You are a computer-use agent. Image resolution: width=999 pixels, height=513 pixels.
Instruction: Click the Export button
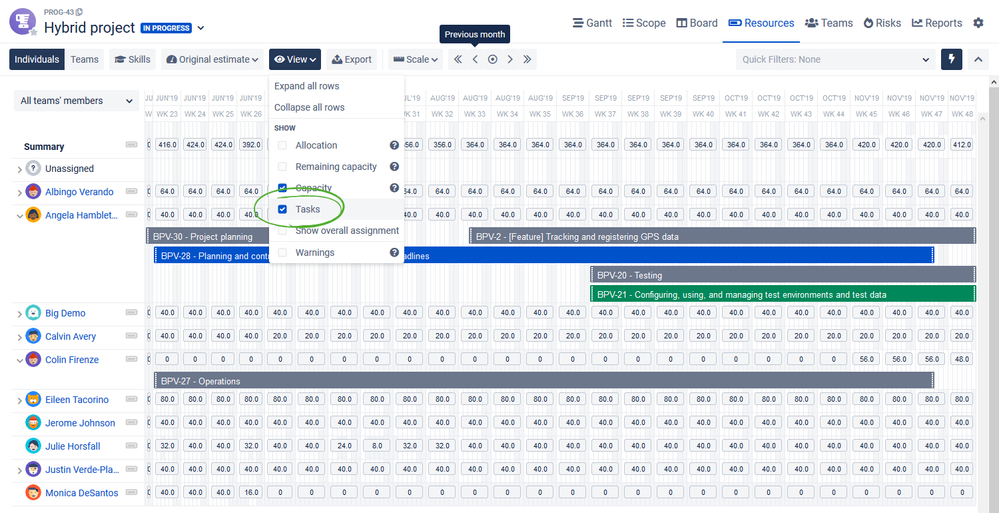[352, 59]
